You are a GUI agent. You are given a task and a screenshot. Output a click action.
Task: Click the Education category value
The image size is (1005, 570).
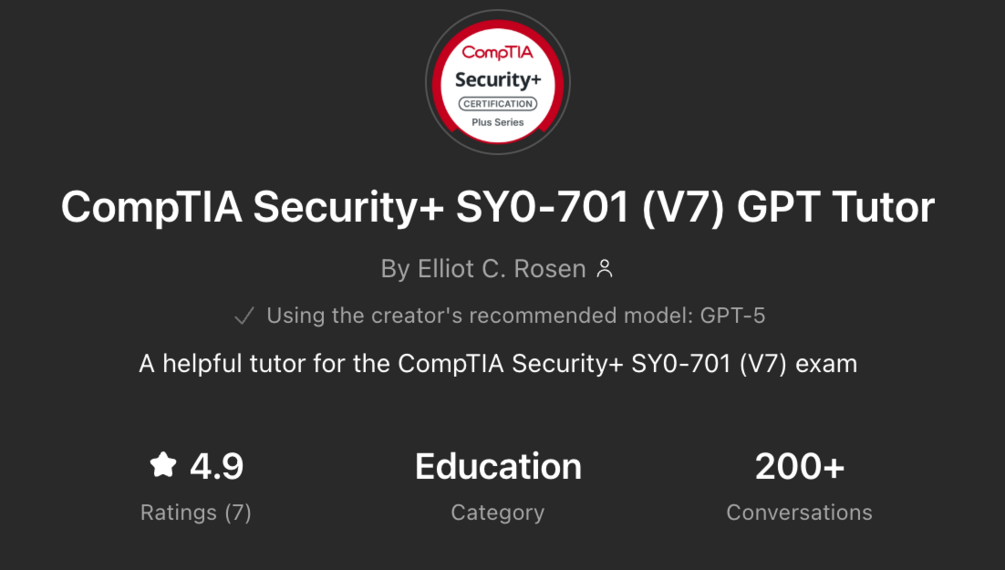point(498,466)
